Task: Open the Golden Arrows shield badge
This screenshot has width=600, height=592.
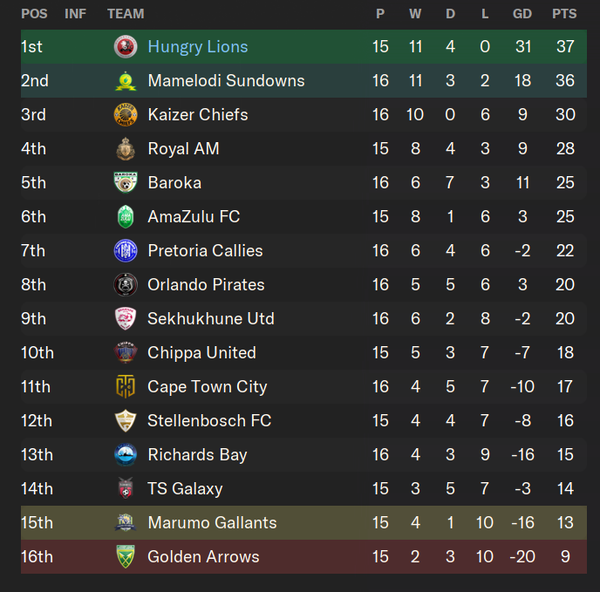Action: (x=126, y=556)
